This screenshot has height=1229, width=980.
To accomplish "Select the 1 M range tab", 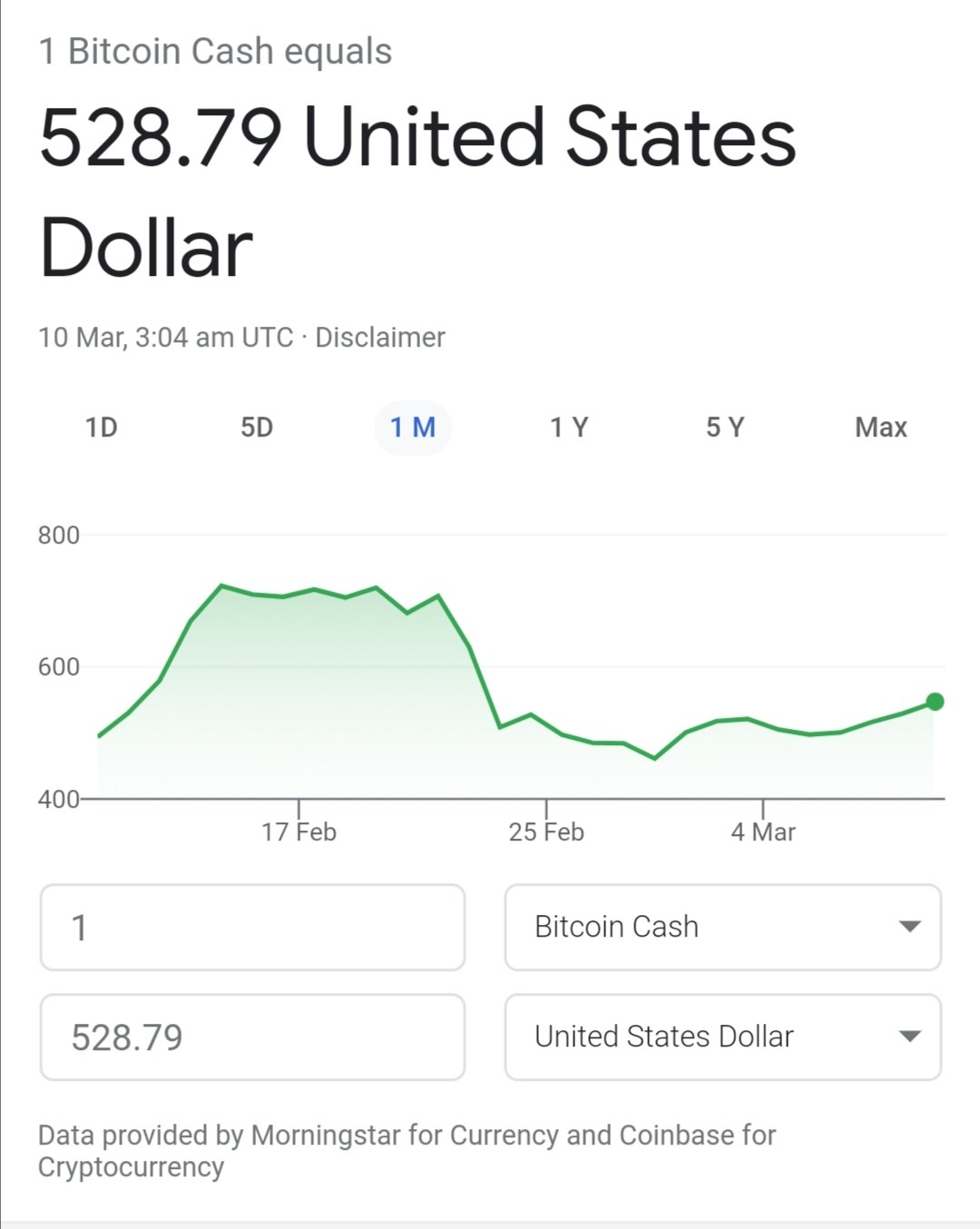I will 413,428.
